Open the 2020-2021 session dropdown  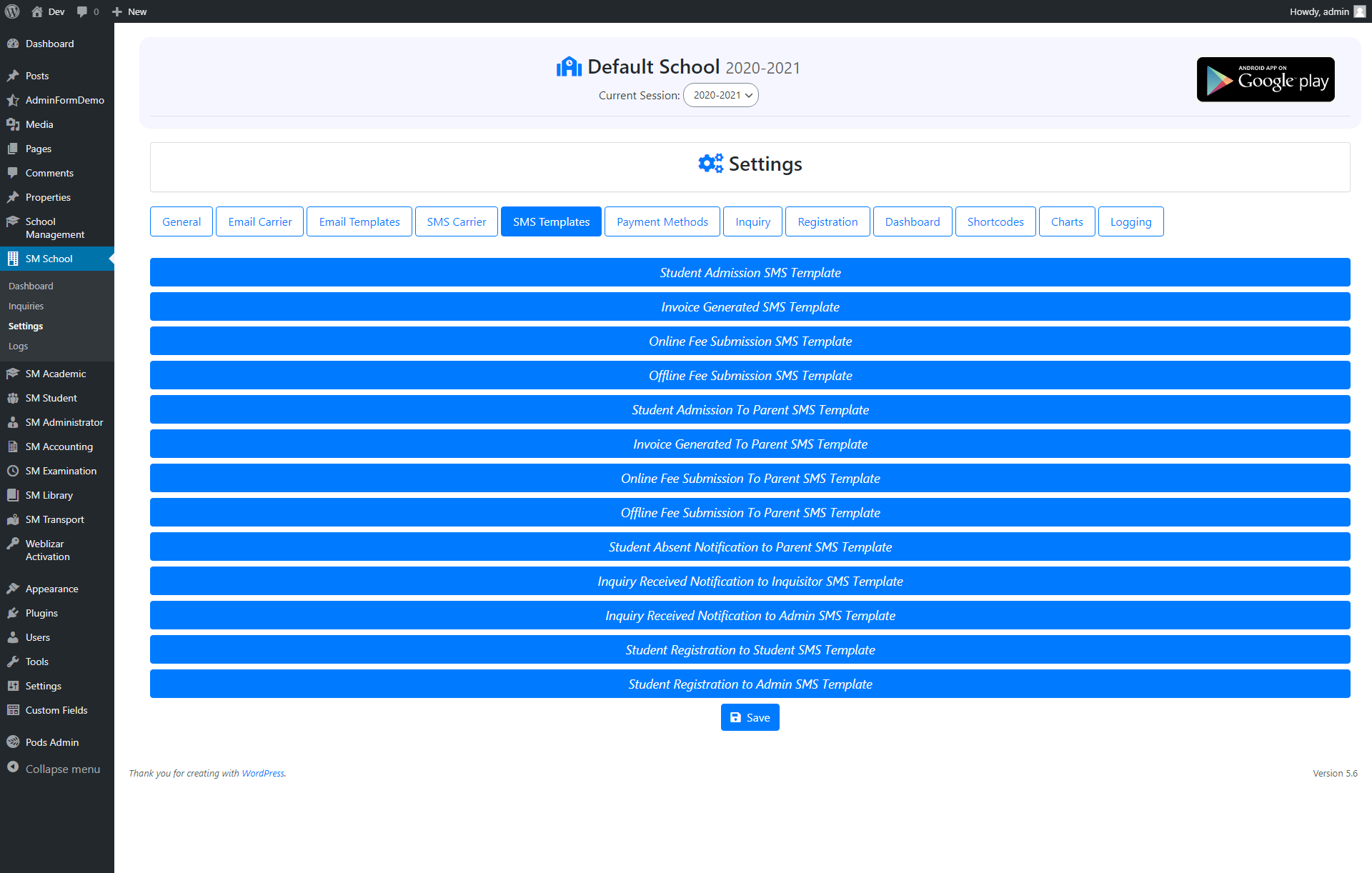click(x=720, y=95)
